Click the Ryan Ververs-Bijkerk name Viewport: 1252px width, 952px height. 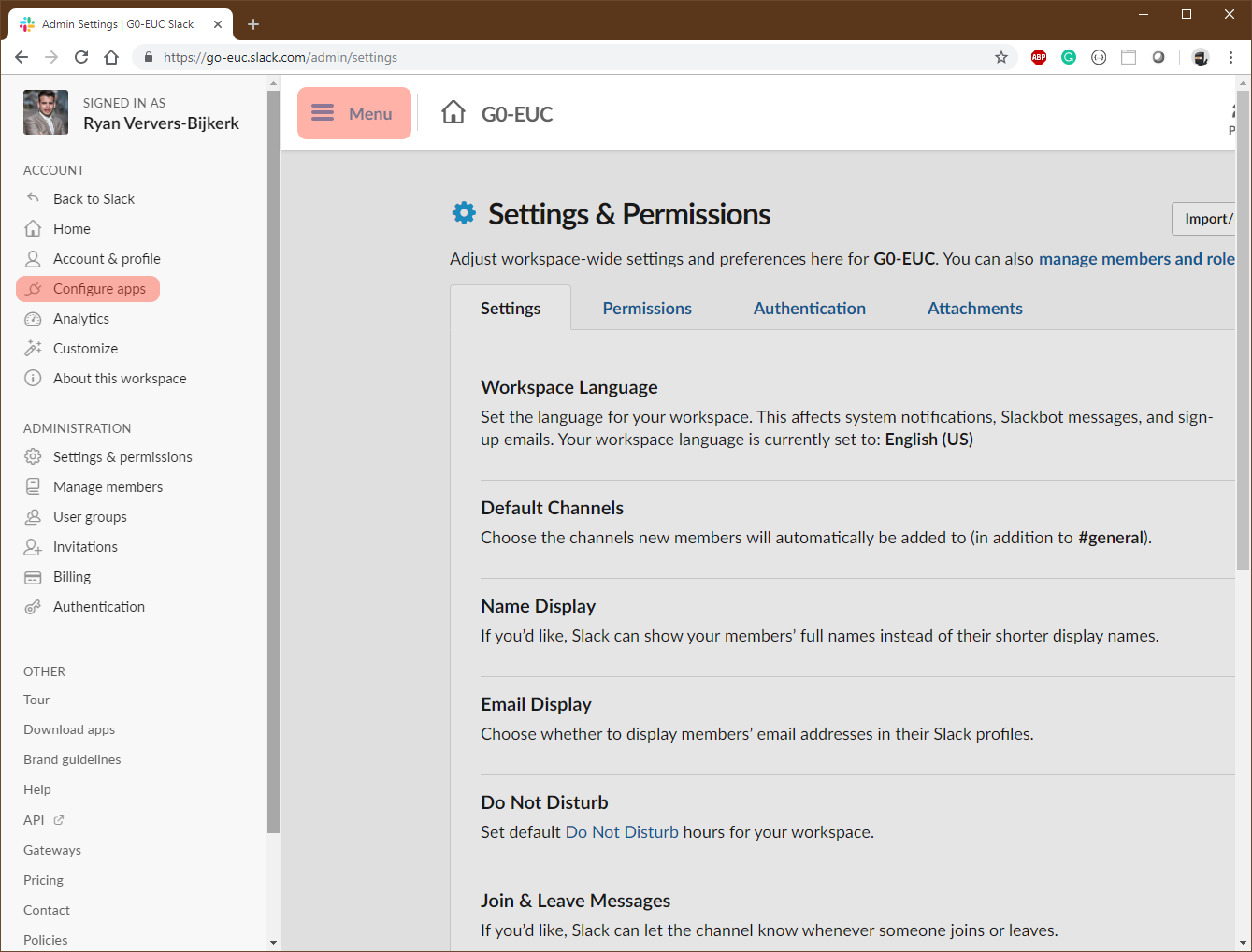pos(161,123)
